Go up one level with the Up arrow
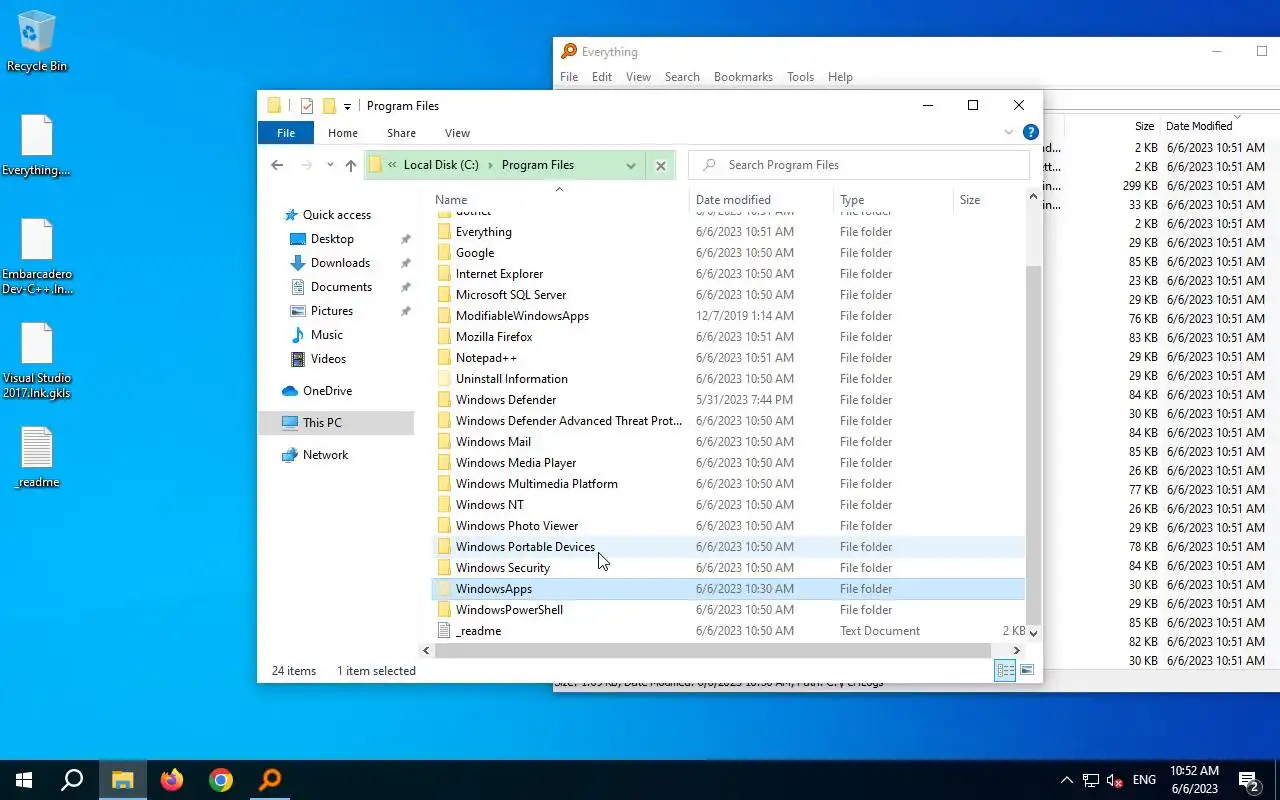 (x=350, y=165)
